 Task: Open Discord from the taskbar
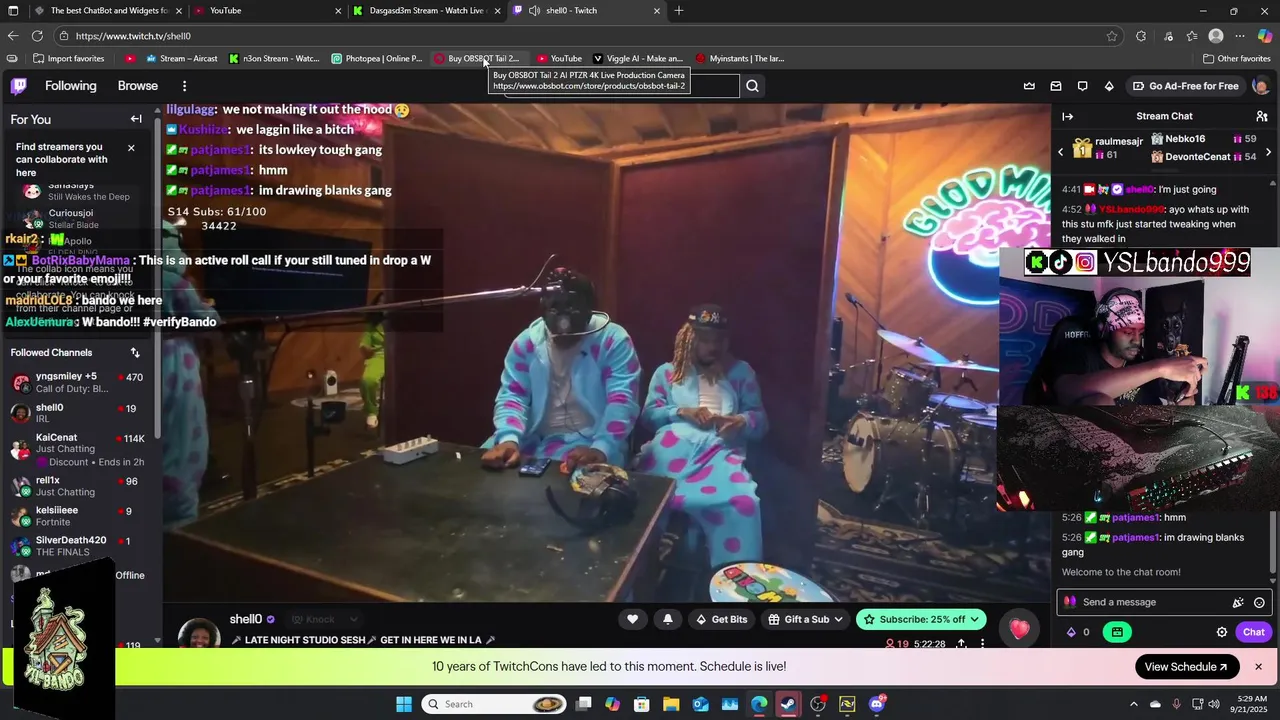coord(877,704)
